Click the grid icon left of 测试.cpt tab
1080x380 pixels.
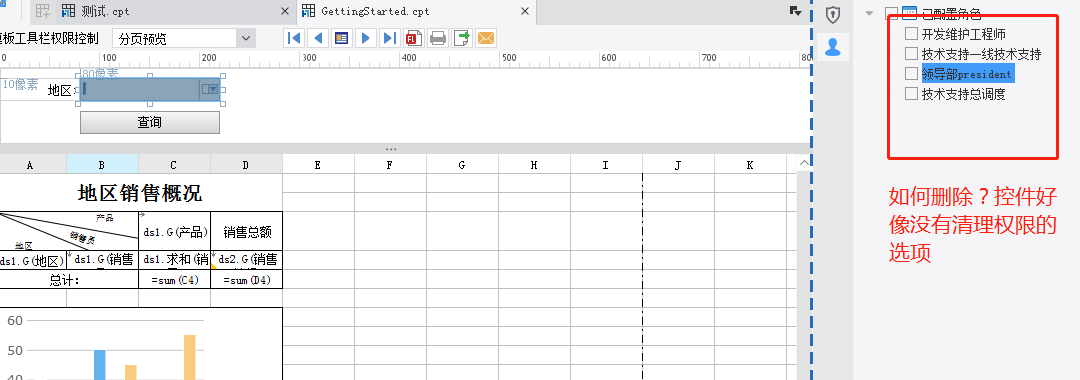click(43, 11)
